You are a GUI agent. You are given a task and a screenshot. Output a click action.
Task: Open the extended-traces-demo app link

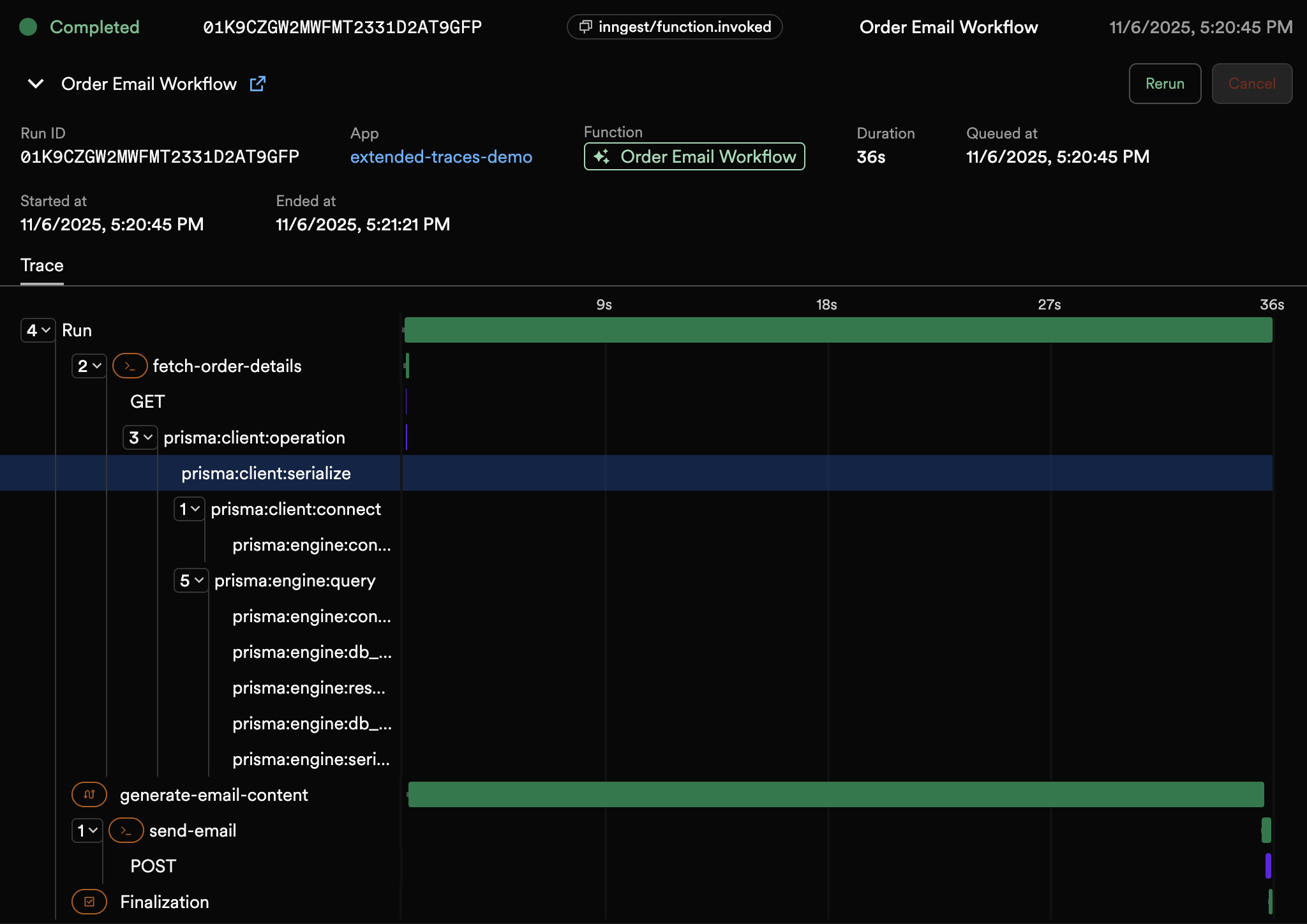(x=441, y=157)
